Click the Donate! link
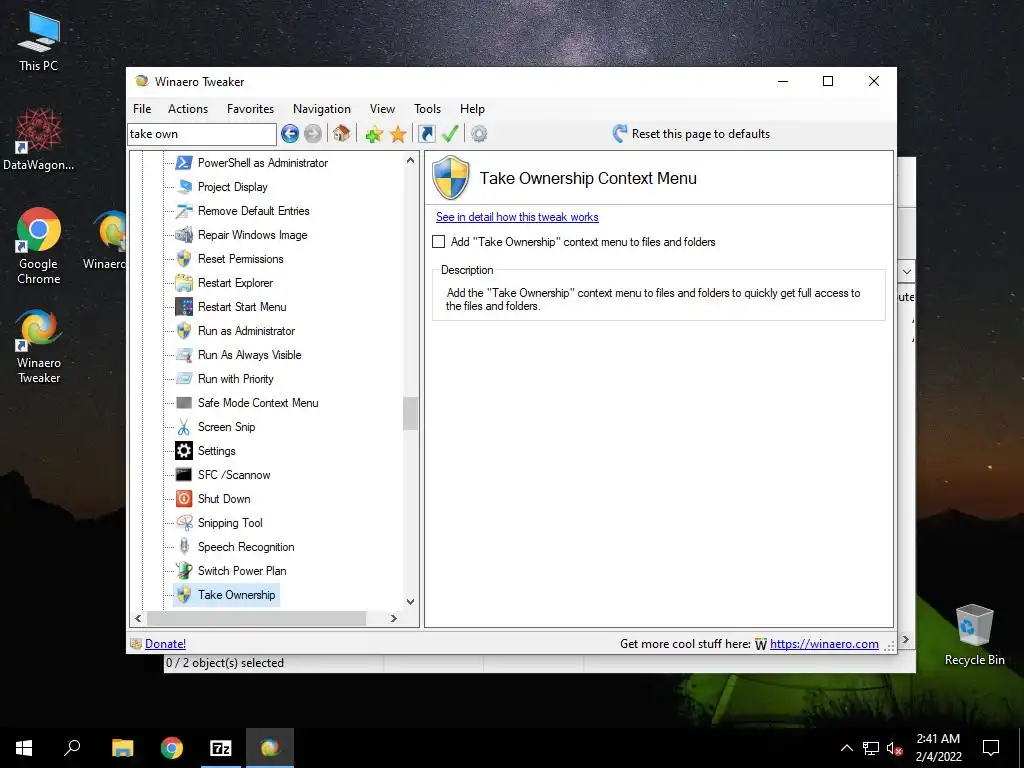Screen dimensions: 1024x768 point(165,644)
